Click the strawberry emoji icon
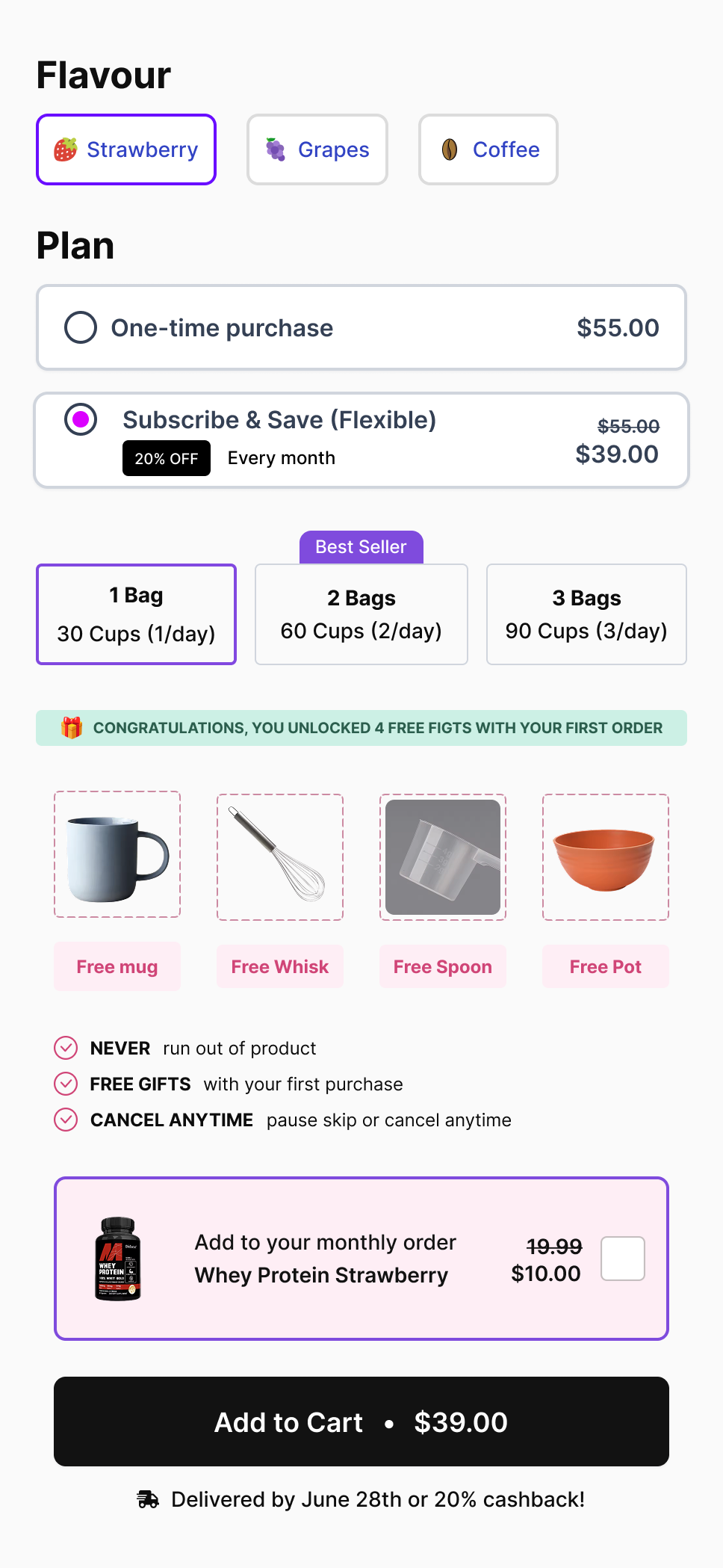This screenshot has width=723, height=1568. 66,149
